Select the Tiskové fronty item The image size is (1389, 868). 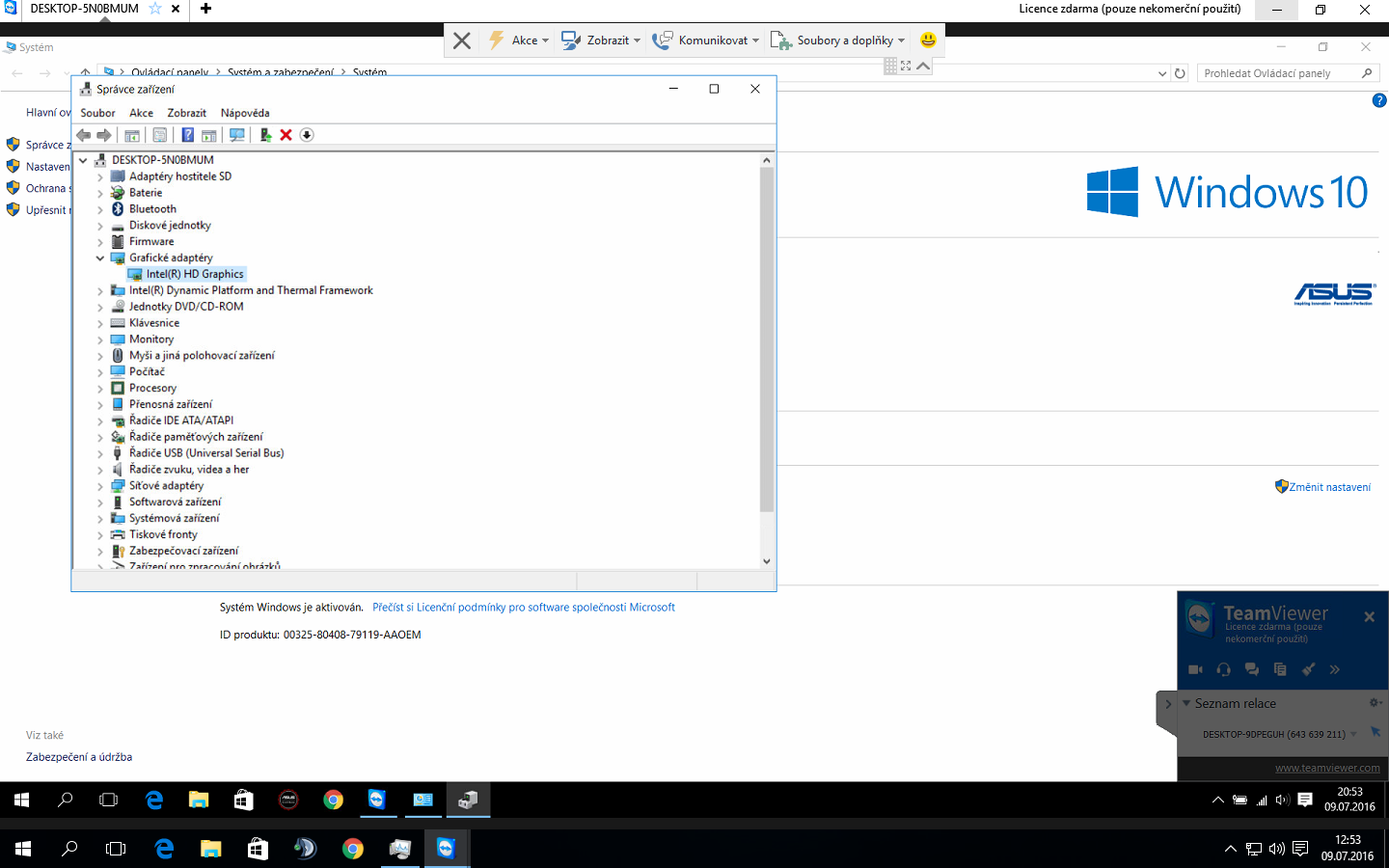(x=163, y=534)
